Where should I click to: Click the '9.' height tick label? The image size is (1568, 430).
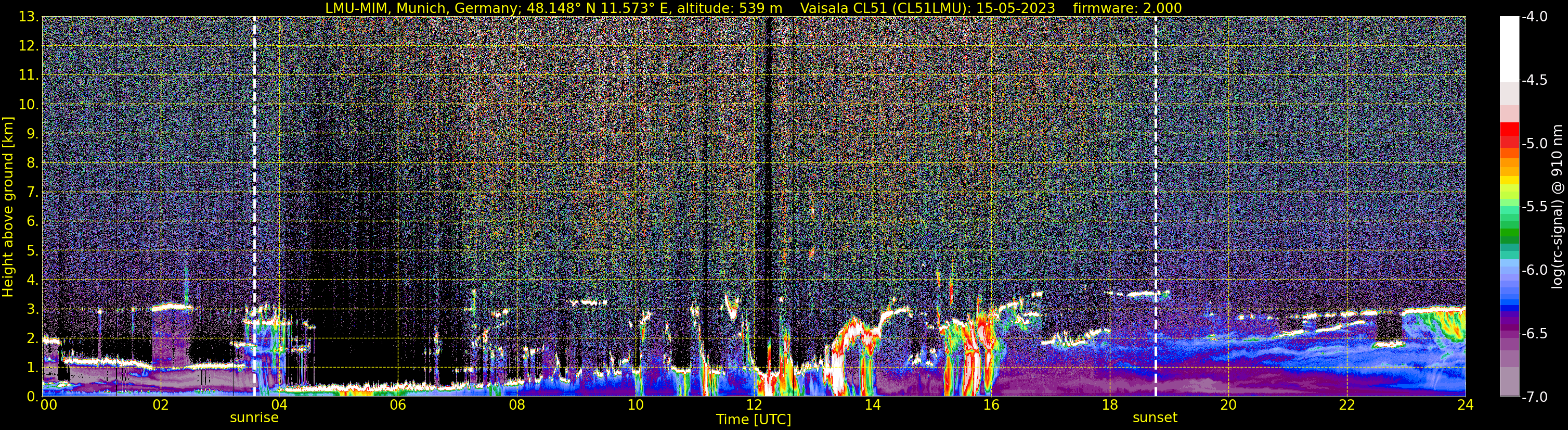point(32,134)
